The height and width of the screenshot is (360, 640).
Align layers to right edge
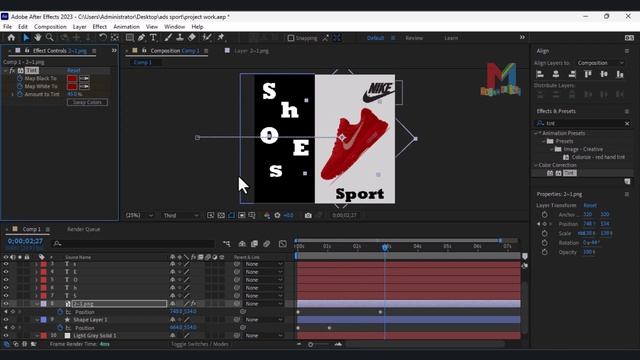pos(572,74)
